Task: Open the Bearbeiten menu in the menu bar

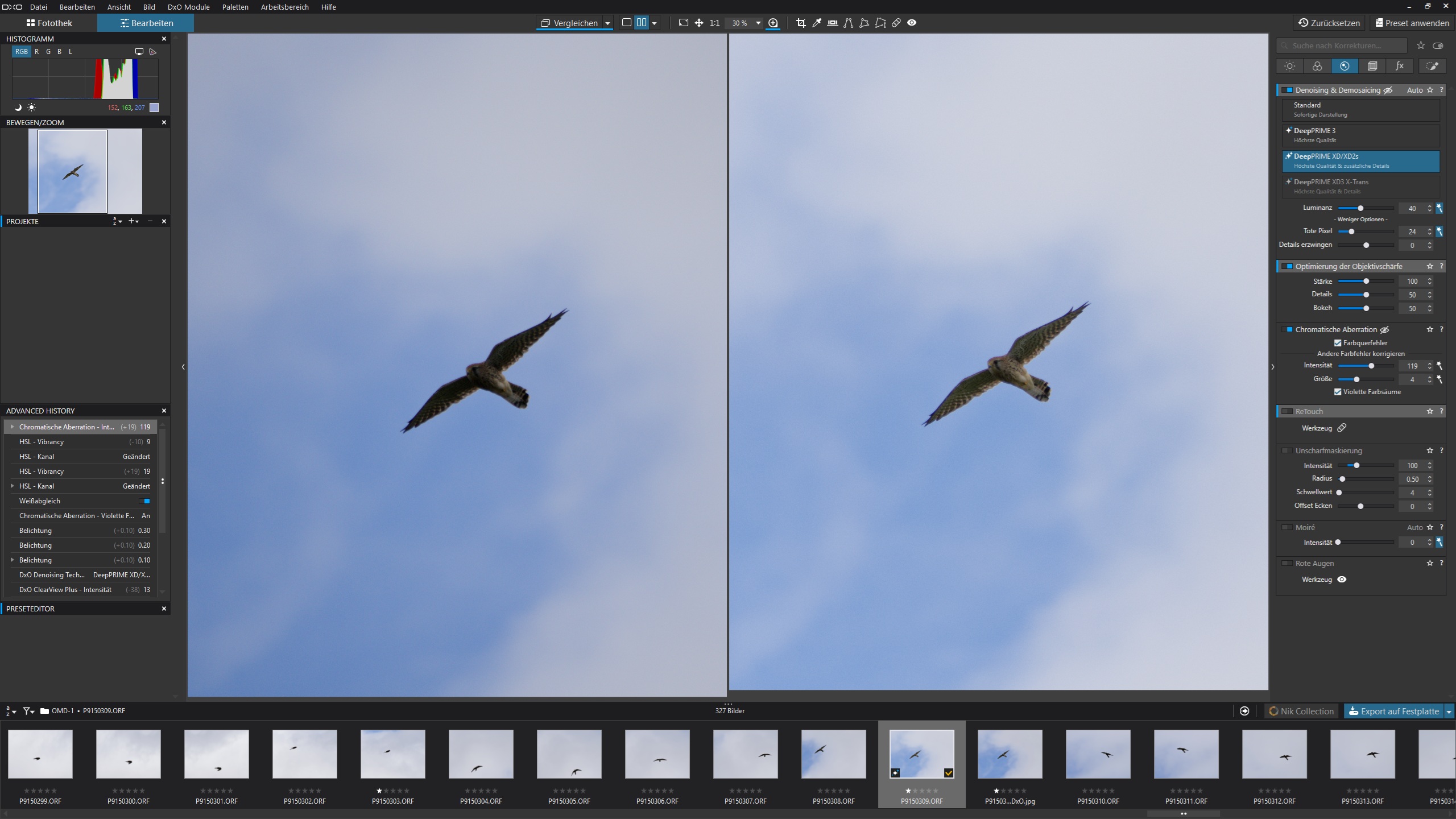Action: tap(77, 7)
